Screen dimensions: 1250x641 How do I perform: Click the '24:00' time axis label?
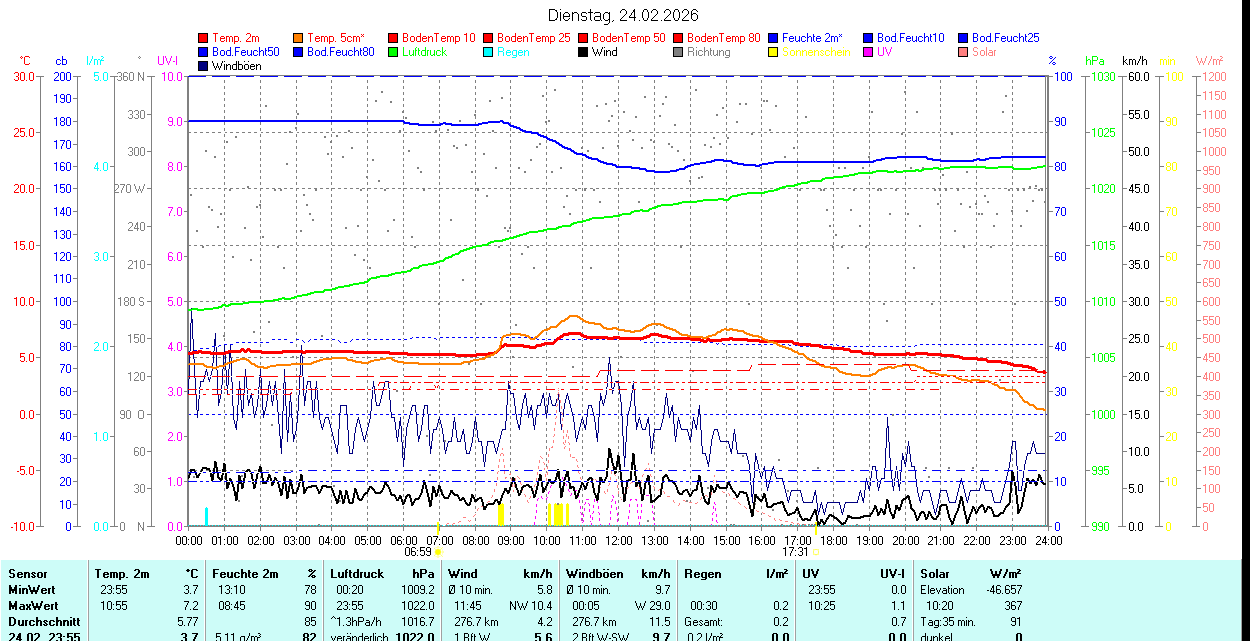tap(1048, 540)
